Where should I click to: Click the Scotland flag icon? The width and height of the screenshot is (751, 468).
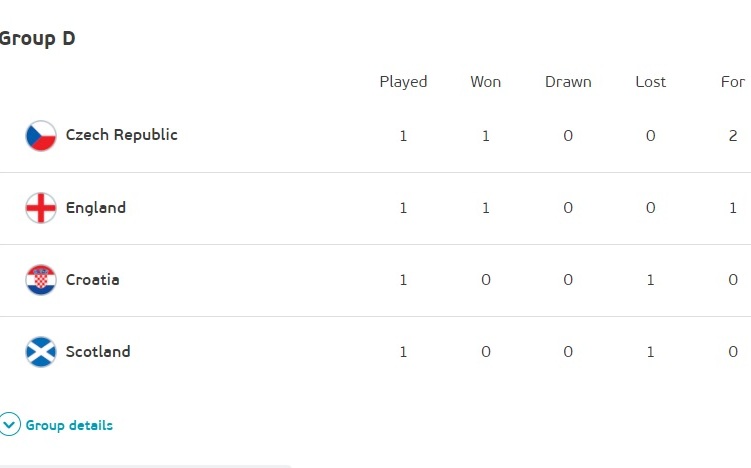pos(41,352)
